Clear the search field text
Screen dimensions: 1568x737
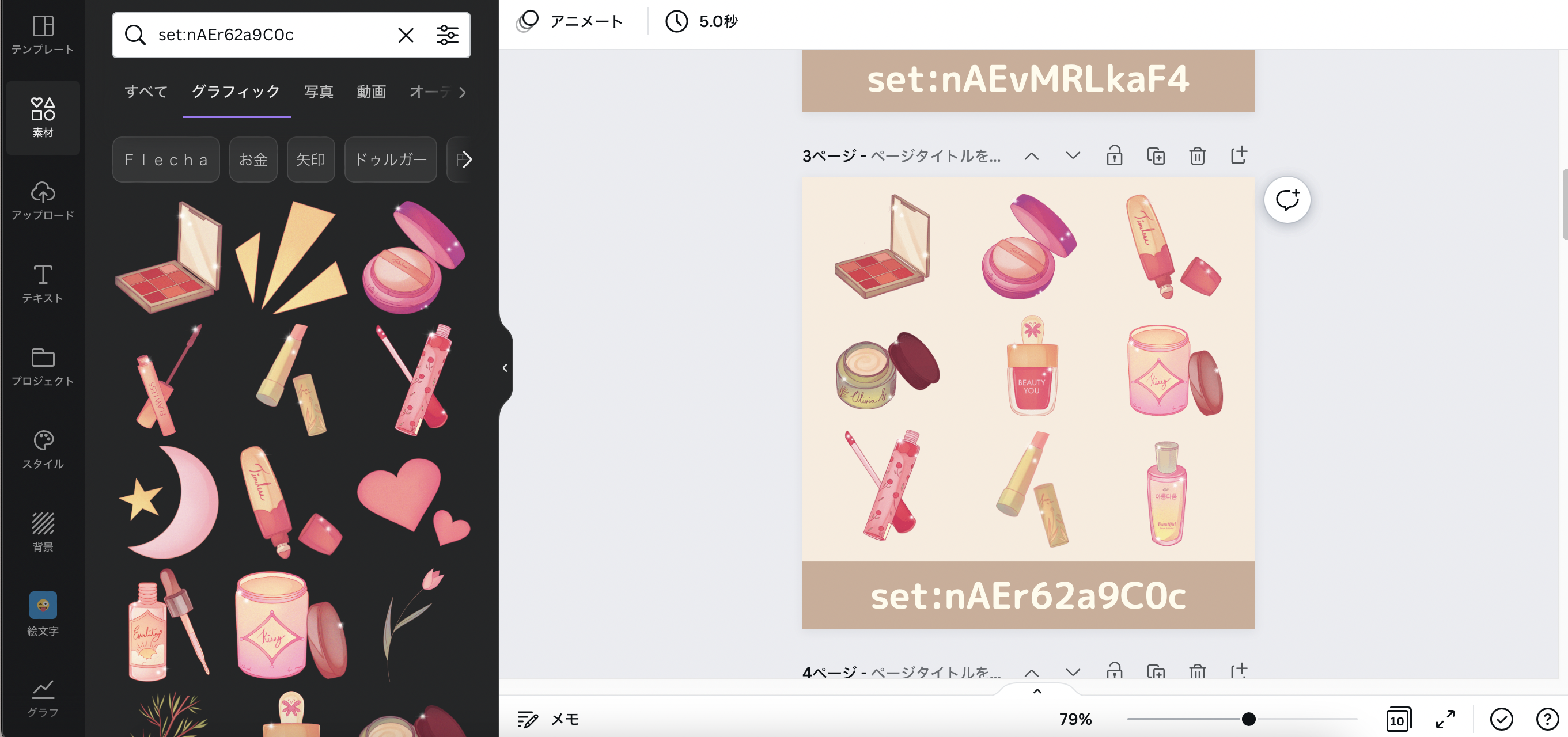[x=406, y=35]
